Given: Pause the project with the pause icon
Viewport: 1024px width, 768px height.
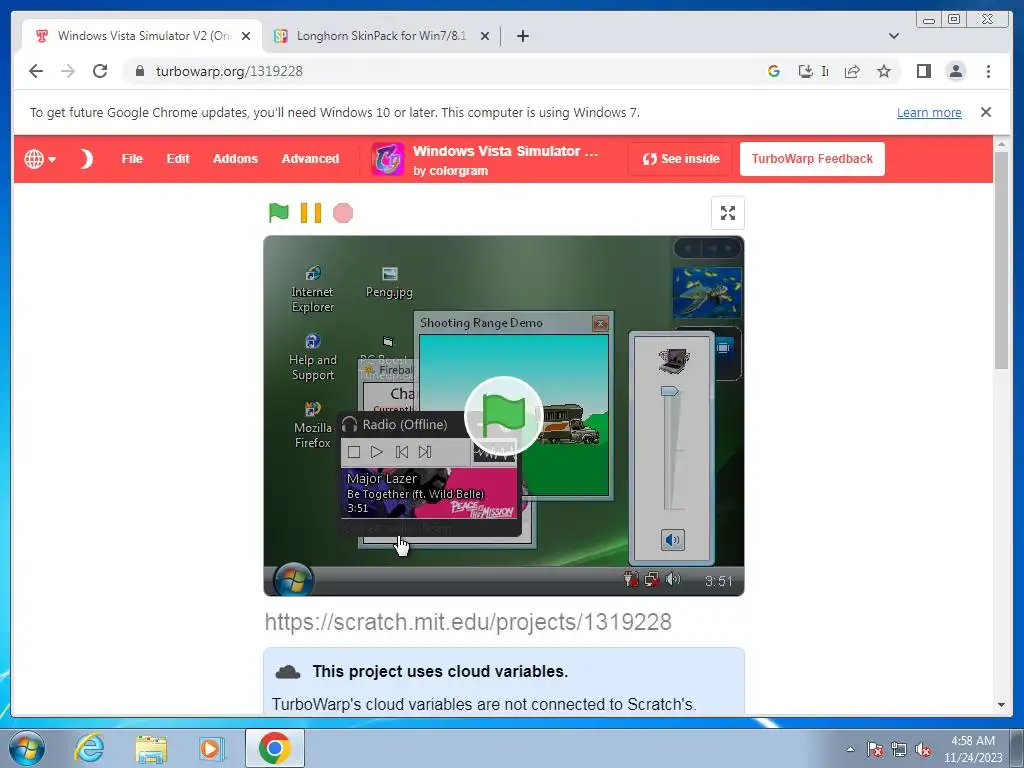Looking at the screenshot, I should click(x=311, y=213).
